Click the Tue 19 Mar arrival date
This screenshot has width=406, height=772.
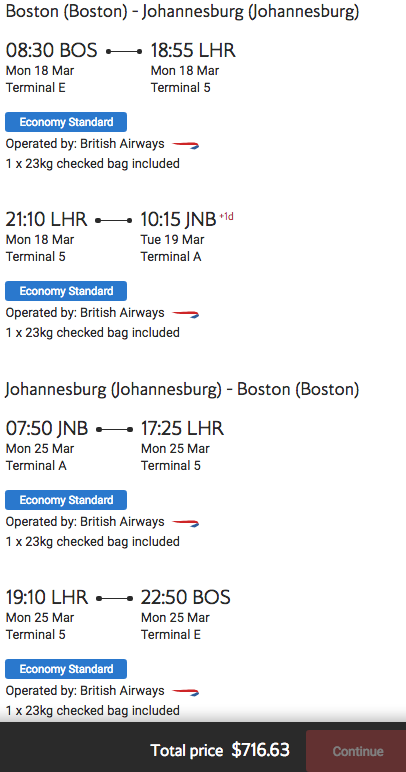(x=172, y=240)
